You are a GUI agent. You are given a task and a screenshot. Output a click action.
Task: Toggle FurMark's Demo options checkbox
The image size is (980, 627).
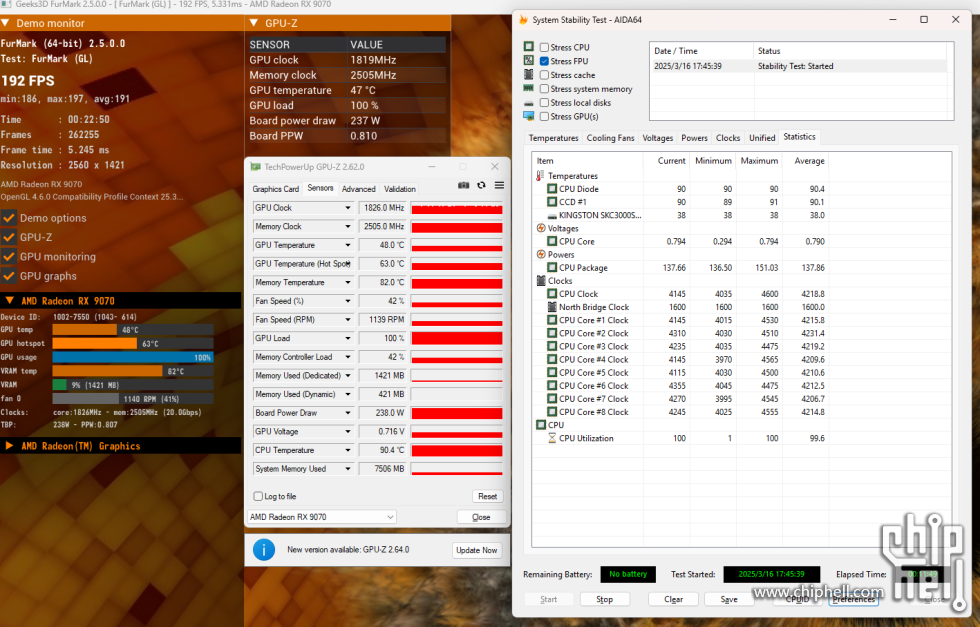click(9, 218)
